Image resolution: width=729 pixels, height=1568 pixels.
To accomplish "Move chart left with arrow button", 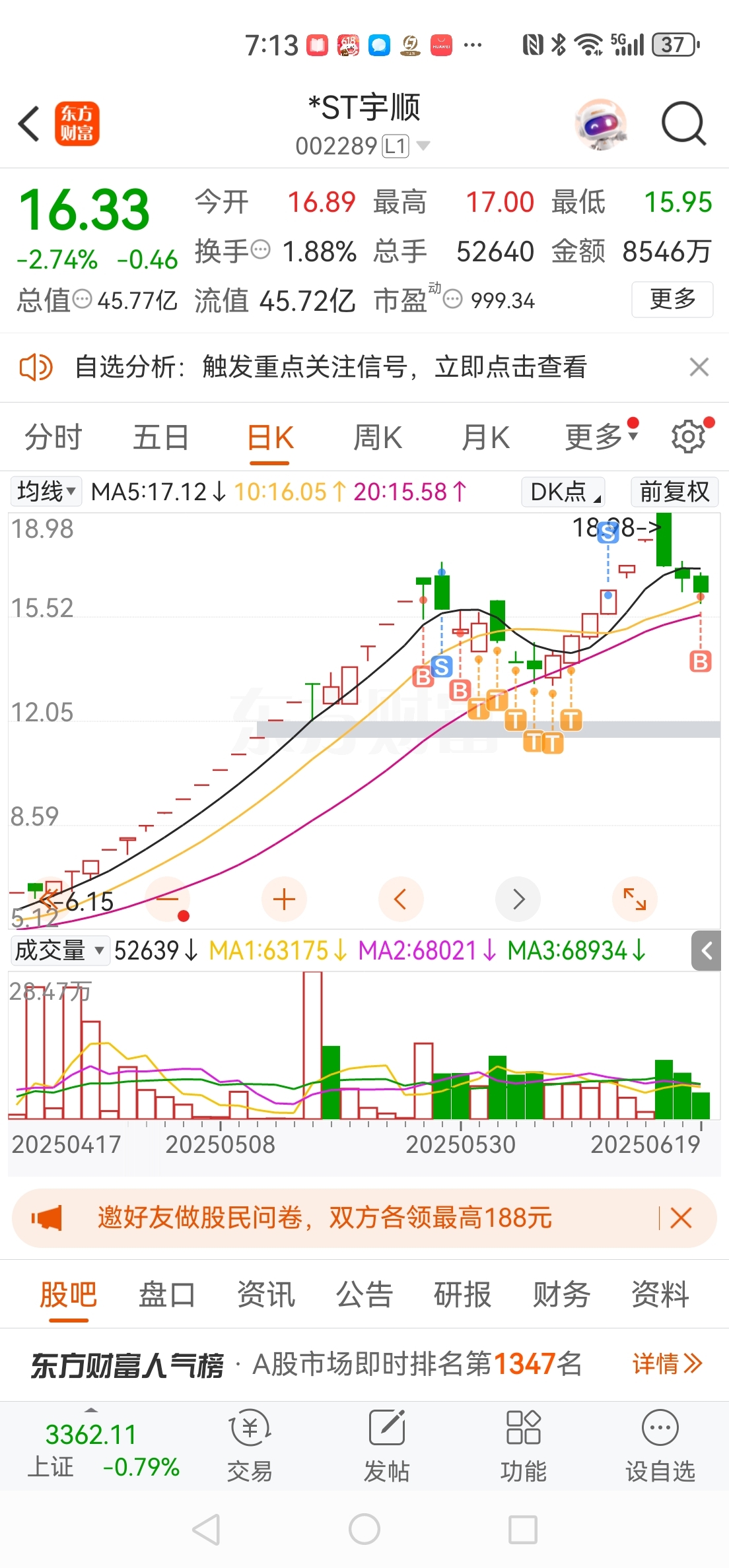I will coord(401,899).
